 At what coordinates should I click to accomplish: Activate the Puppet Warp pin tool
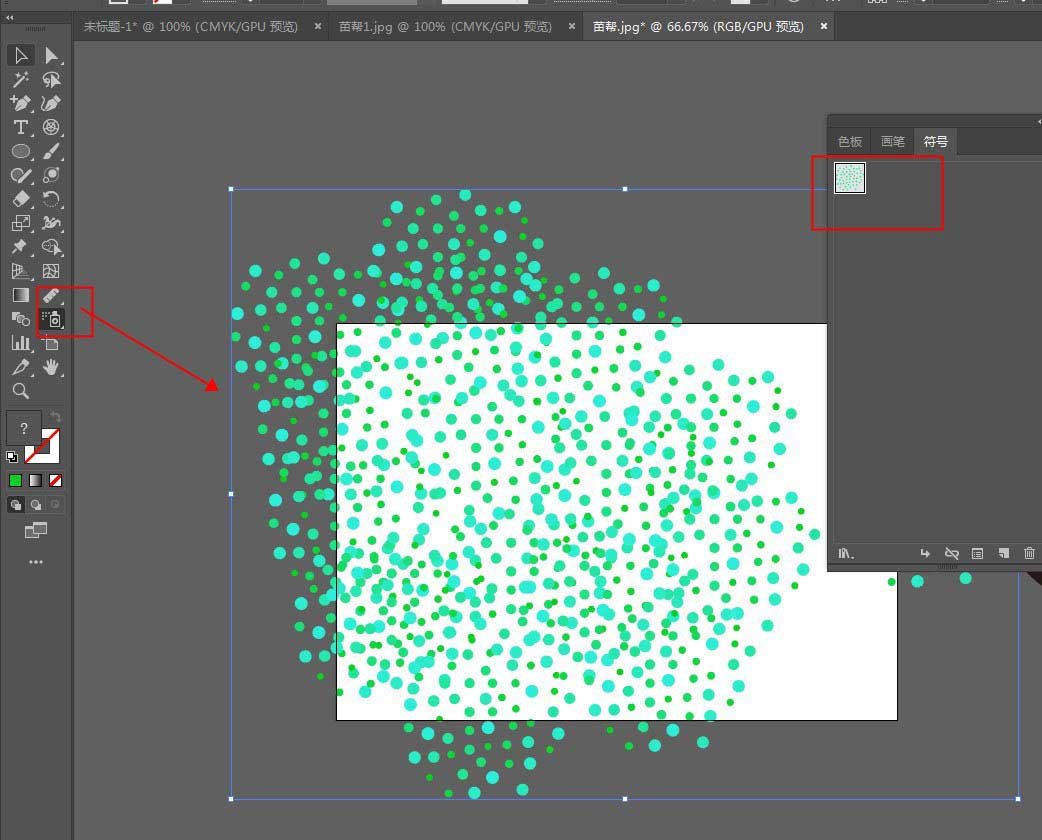[21, 247]
